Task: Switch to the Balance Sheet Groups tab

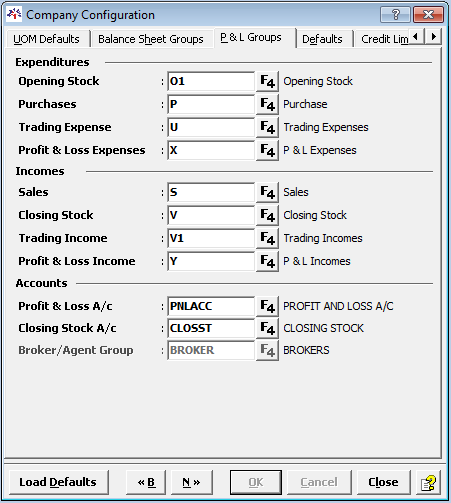Action: point(151,39)
